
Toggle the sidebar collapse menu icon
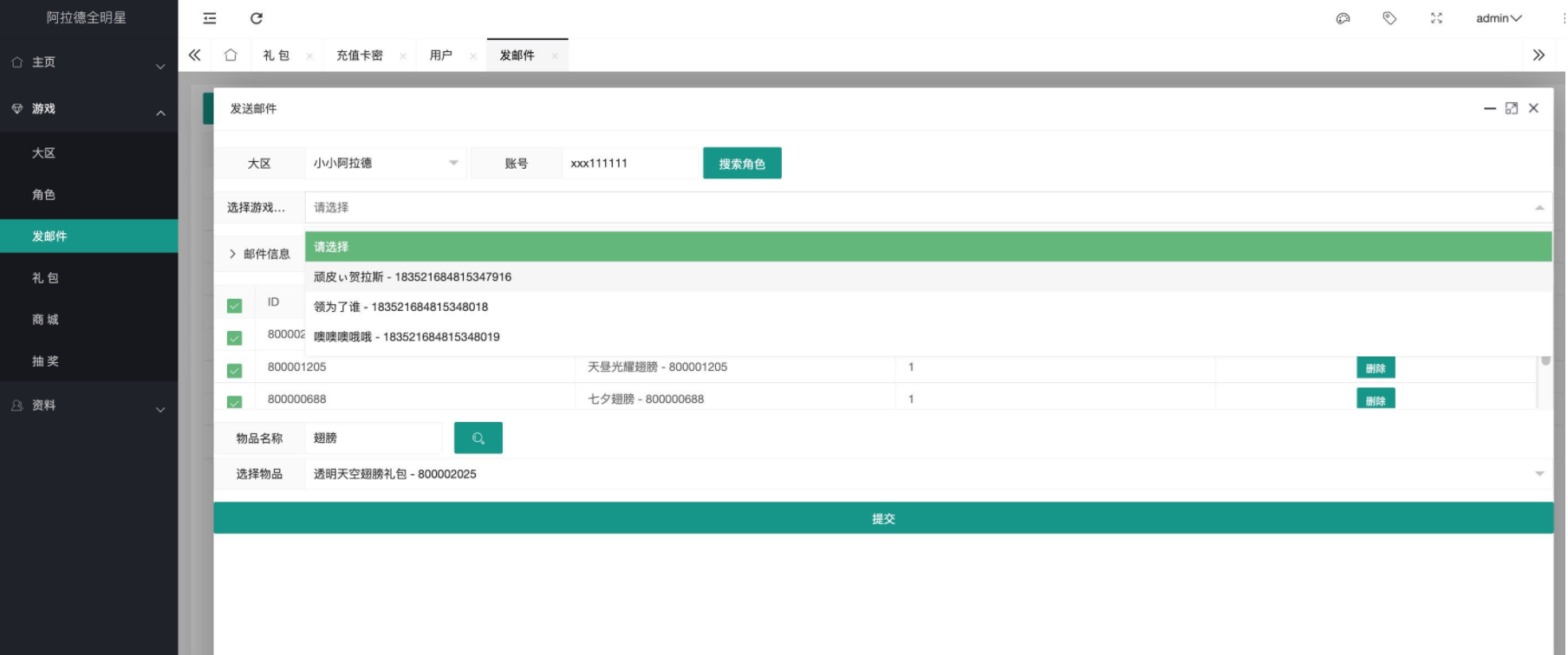coord(210,18)
